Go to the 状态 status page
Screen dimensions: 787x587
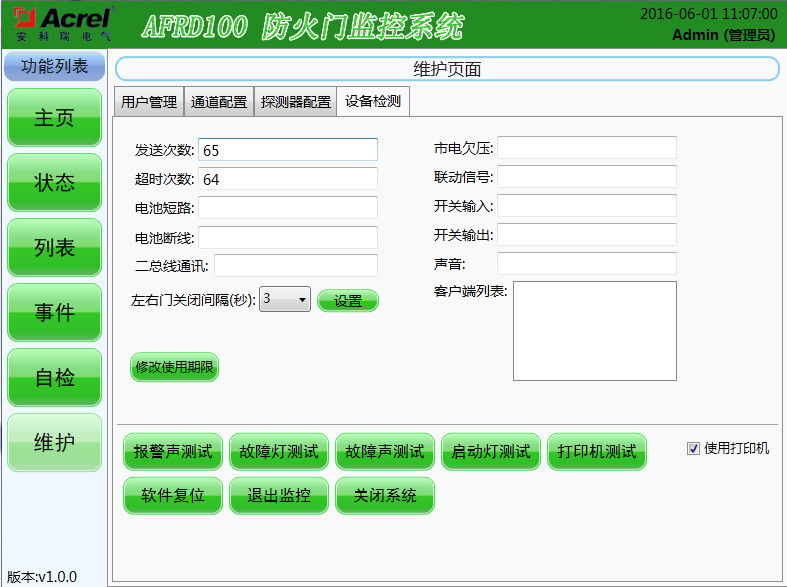coord(54,183)
